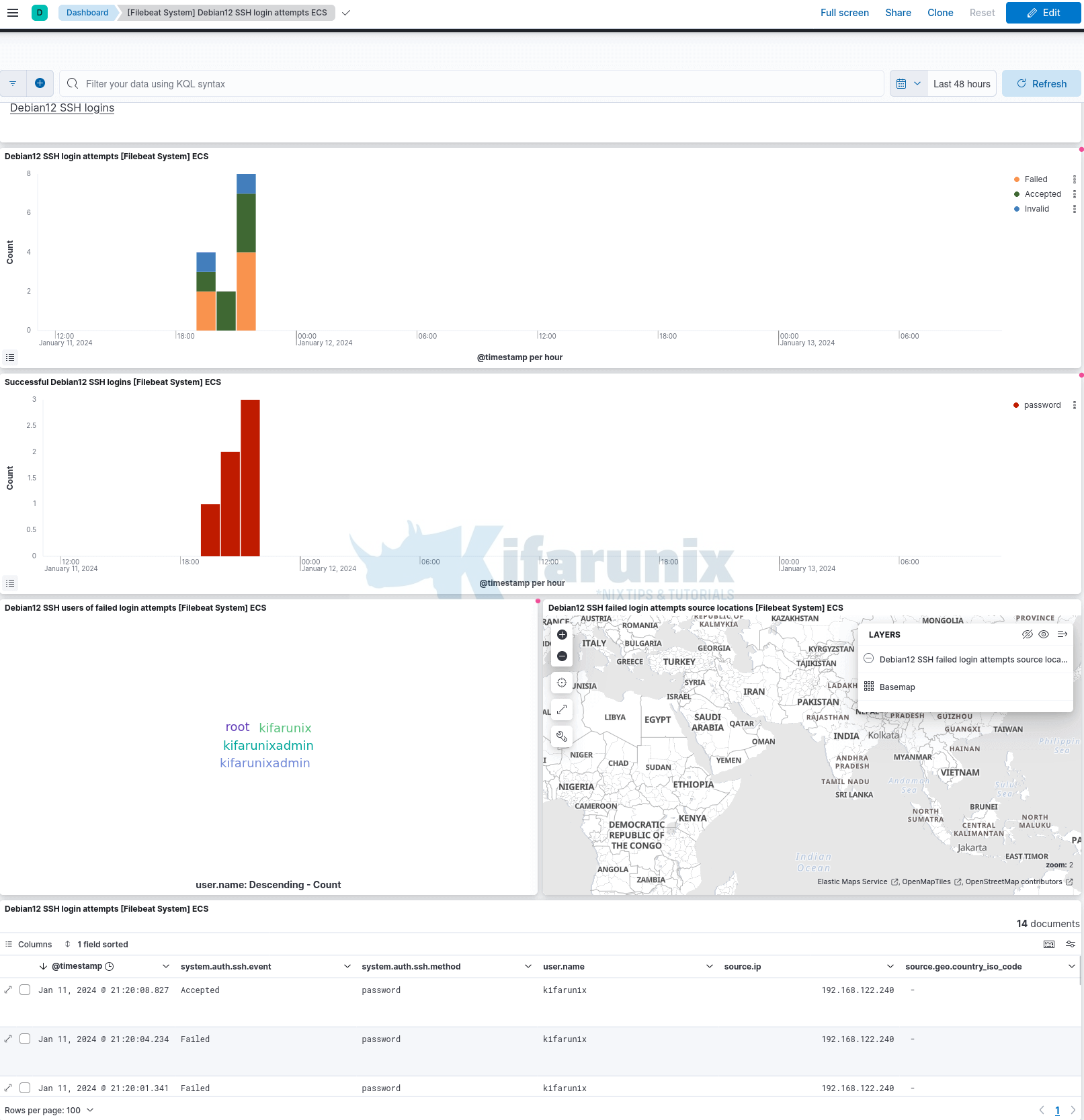
Task: Click the Edit dashboard button
Action: pyautogui.click(x=1043, y=13)
